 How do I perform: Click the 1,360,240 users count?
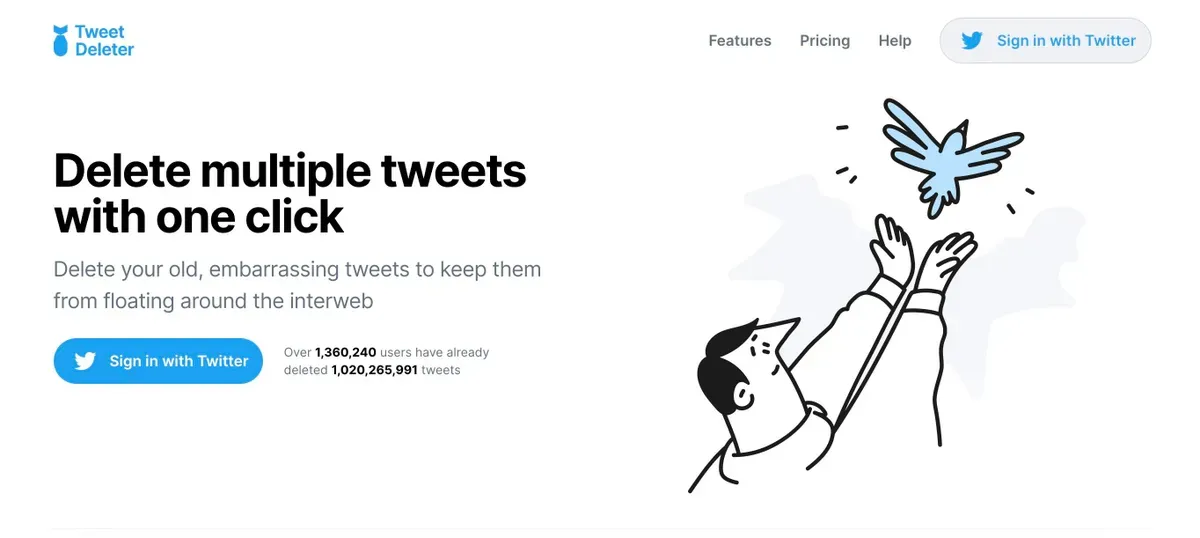tap(345, 353)
